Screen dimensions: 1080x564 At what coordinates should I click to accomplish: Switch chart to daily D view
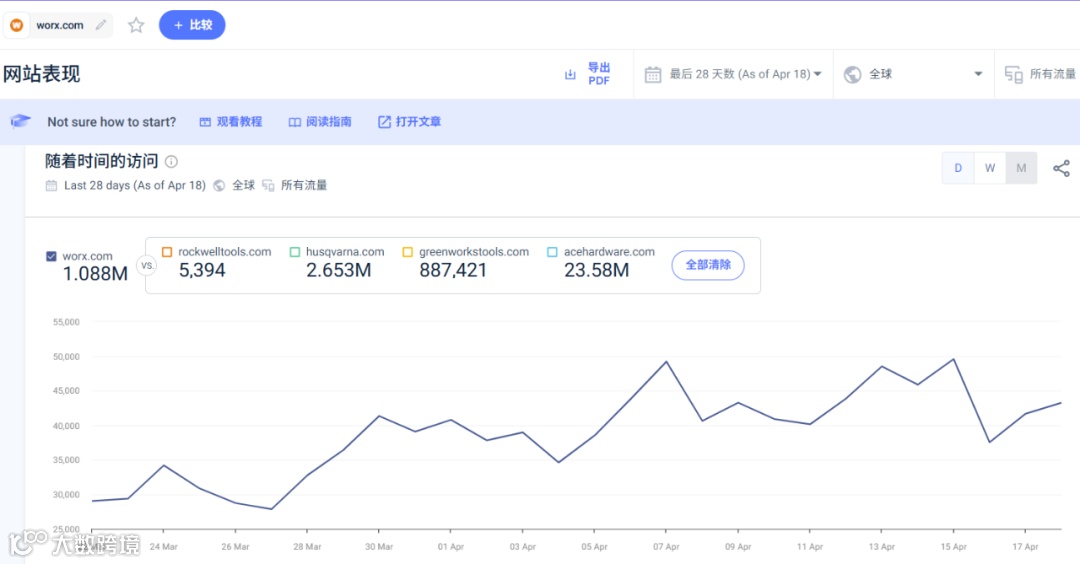[x=958, y=168]
